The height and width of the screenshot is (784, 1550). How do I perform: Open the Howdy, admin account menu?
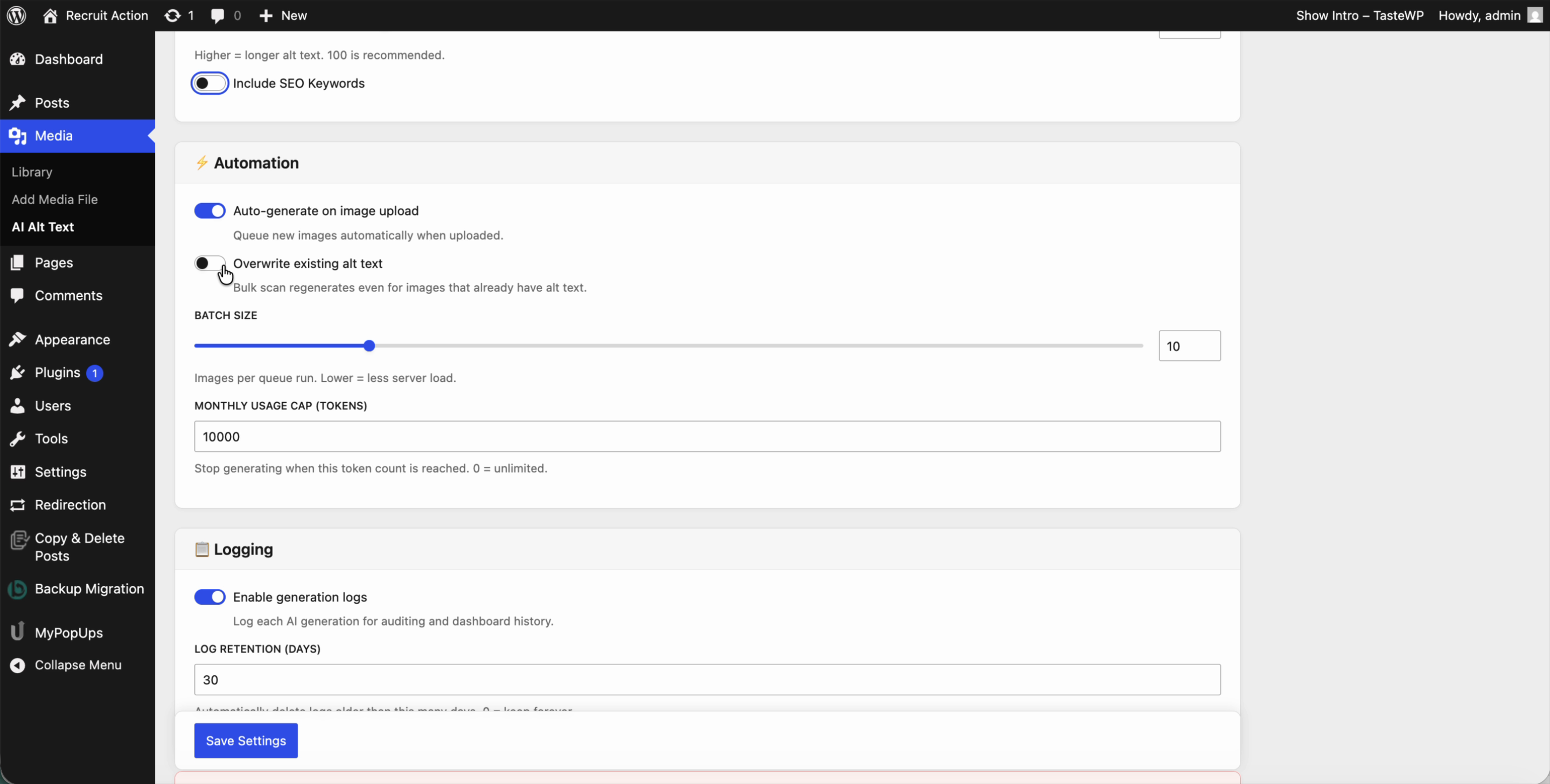point(1480,15)
